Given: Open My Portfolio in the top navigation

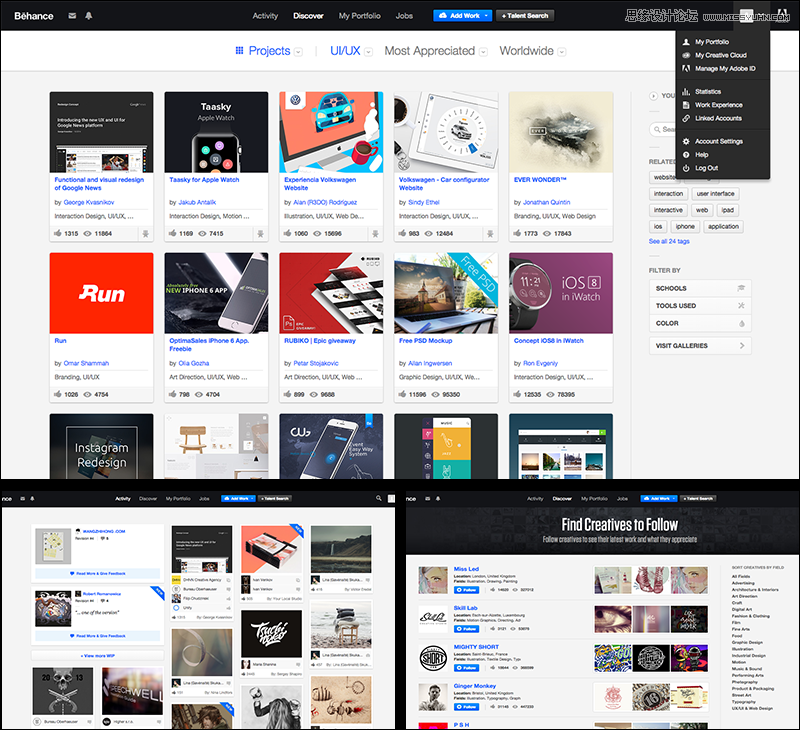Looking at the screenshot, I should (360, 16).
